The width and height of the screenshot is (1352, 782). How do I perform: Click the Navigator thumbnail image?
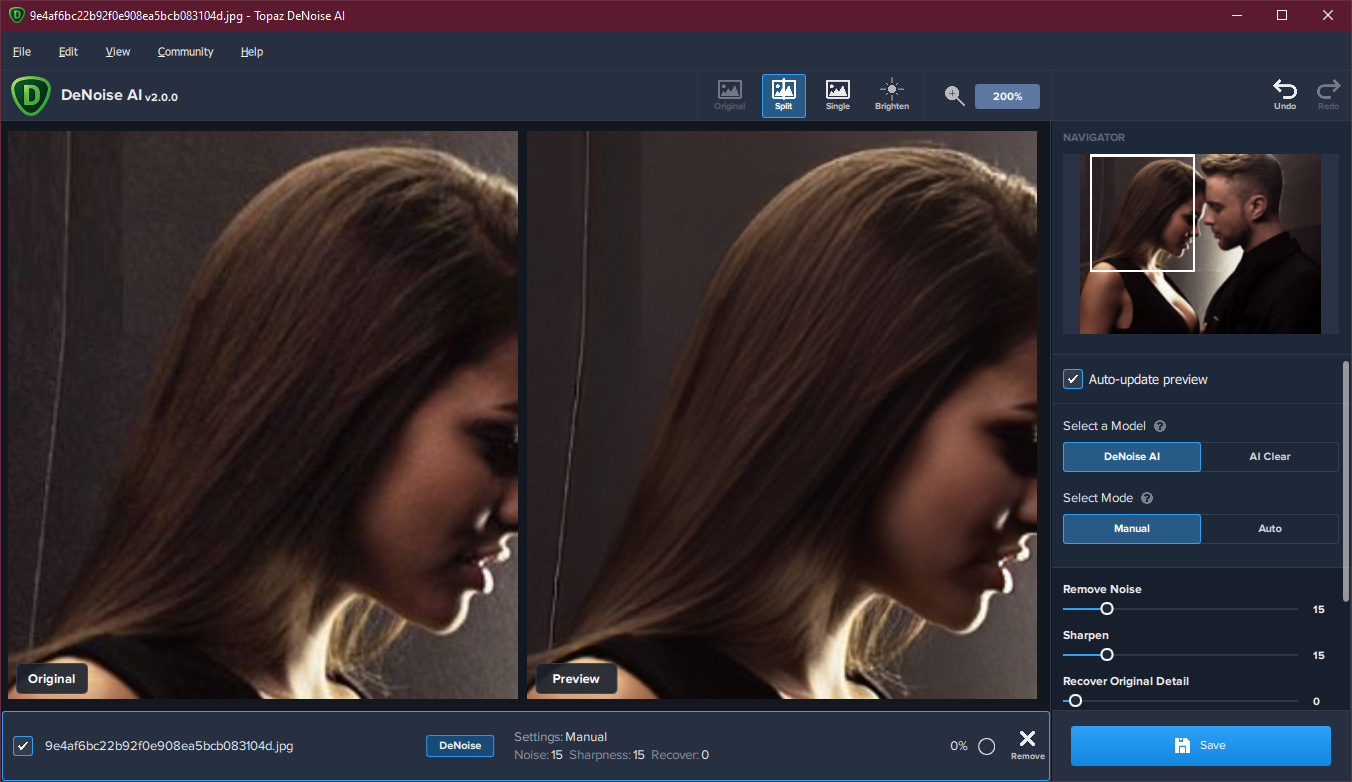pos(1201,244)
